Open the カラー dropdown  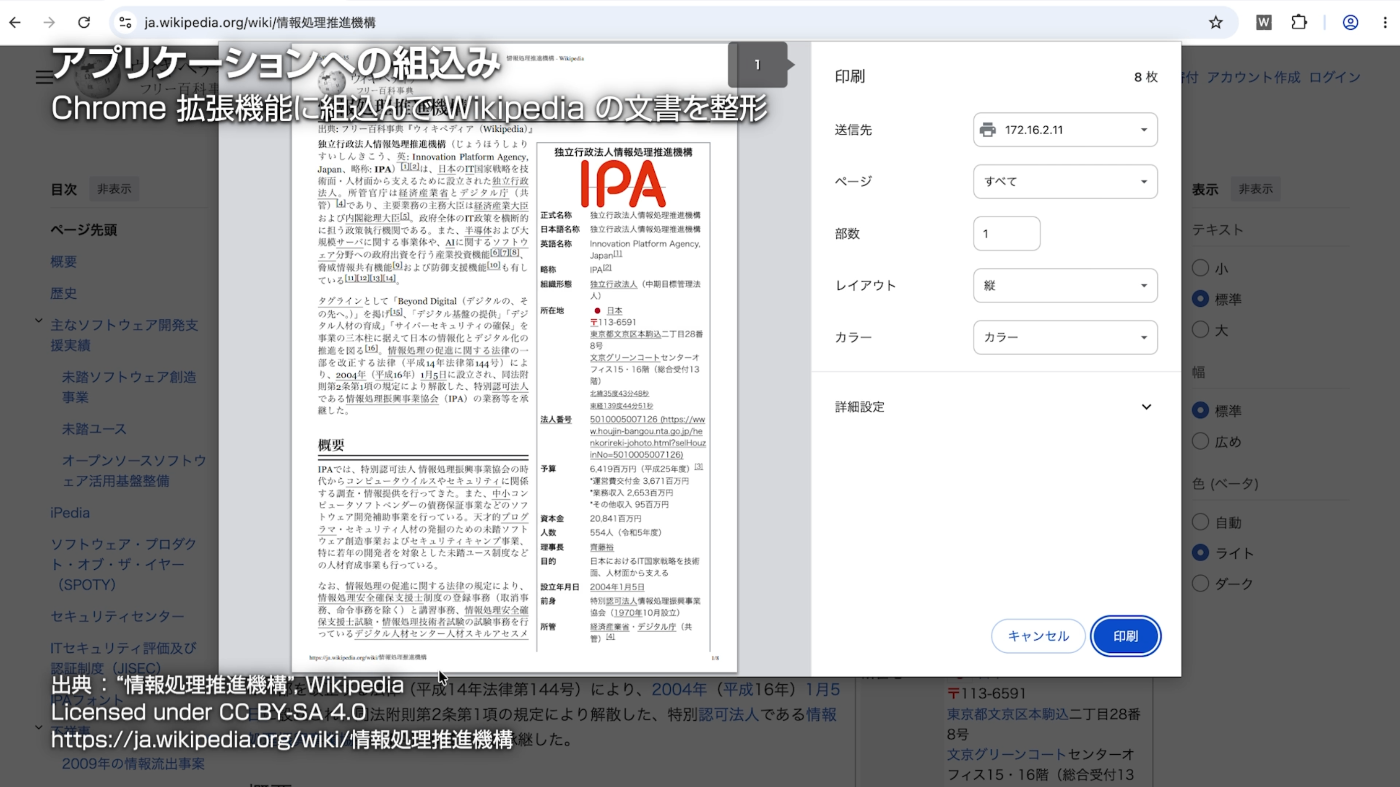pos(1065,338)
